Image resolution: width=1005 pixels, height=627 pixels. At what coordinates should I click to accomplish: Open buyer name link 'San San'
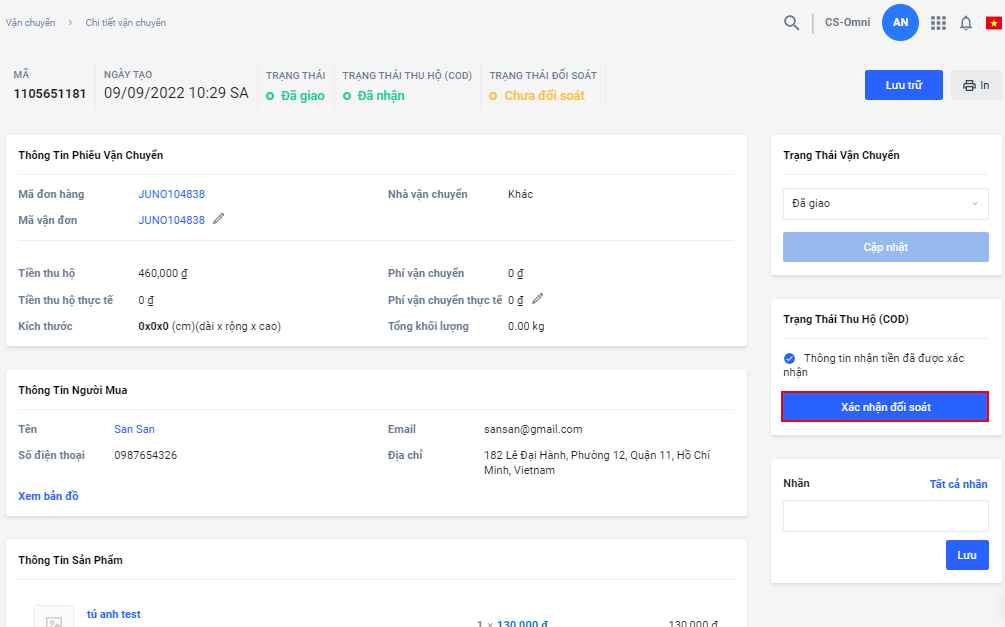[134, 429]
